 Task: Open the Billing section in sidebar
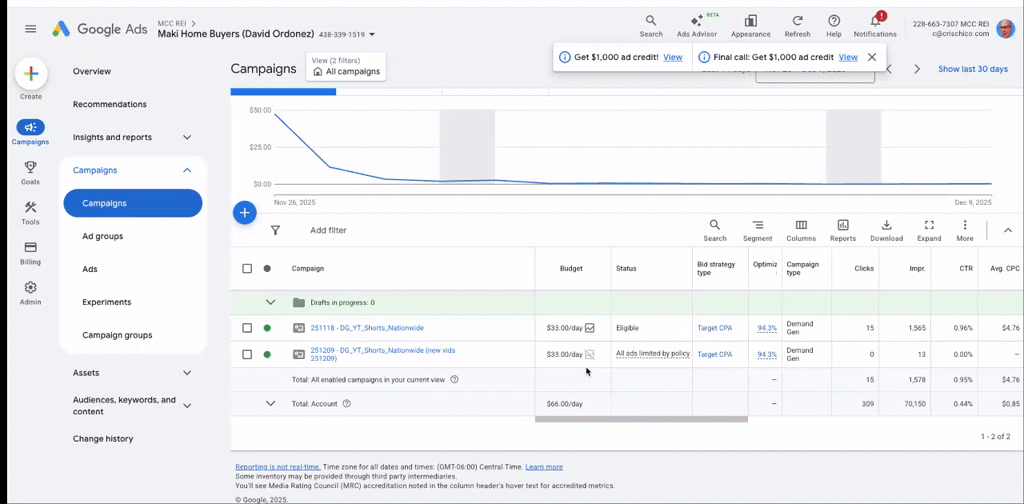[x=30, y=252]
